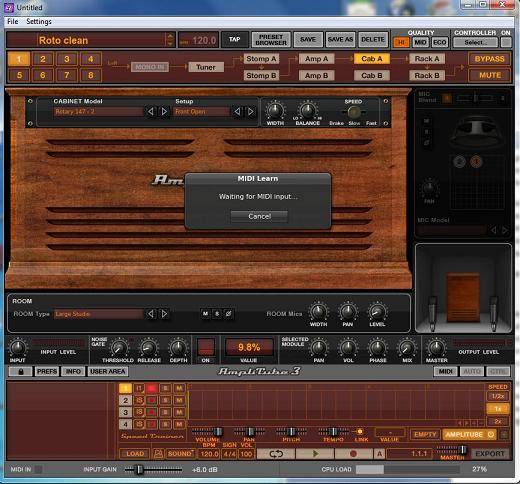Open the Amp B module
The width and height of the screenshot is (520, 484).
point(316,76)
